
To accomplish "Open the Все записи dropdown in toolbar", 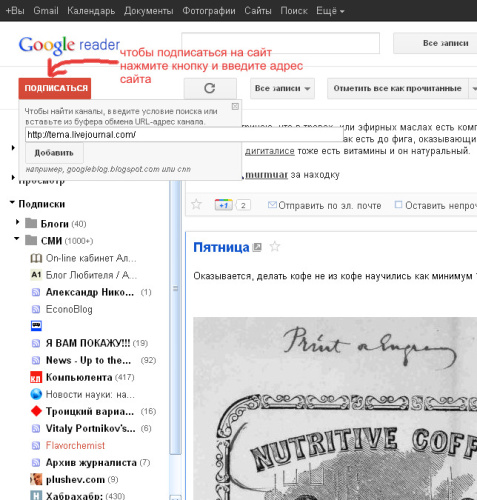I will pyautogui.click(x=282, y=89).
